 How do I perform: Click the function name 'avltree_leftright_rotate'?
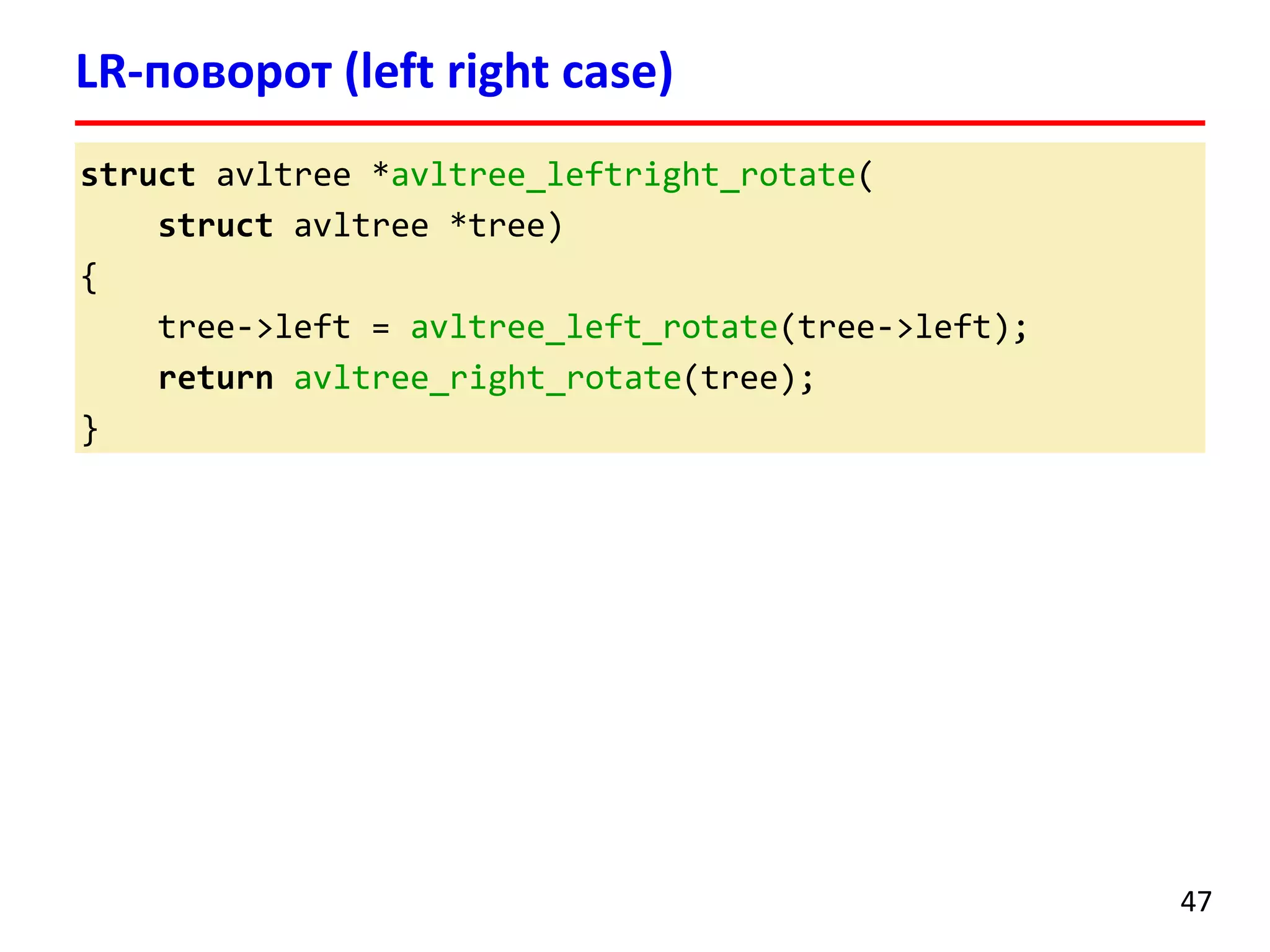point(623,175)
